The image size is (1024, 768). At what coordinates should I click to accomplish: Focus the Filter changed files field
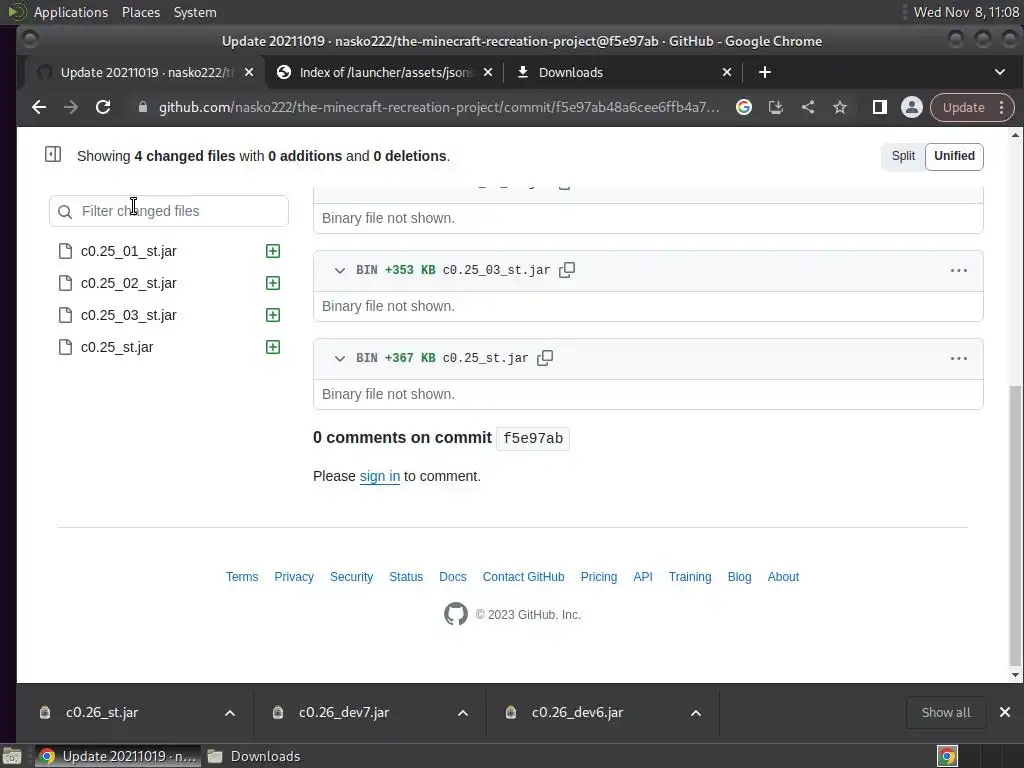pos(168,211)
